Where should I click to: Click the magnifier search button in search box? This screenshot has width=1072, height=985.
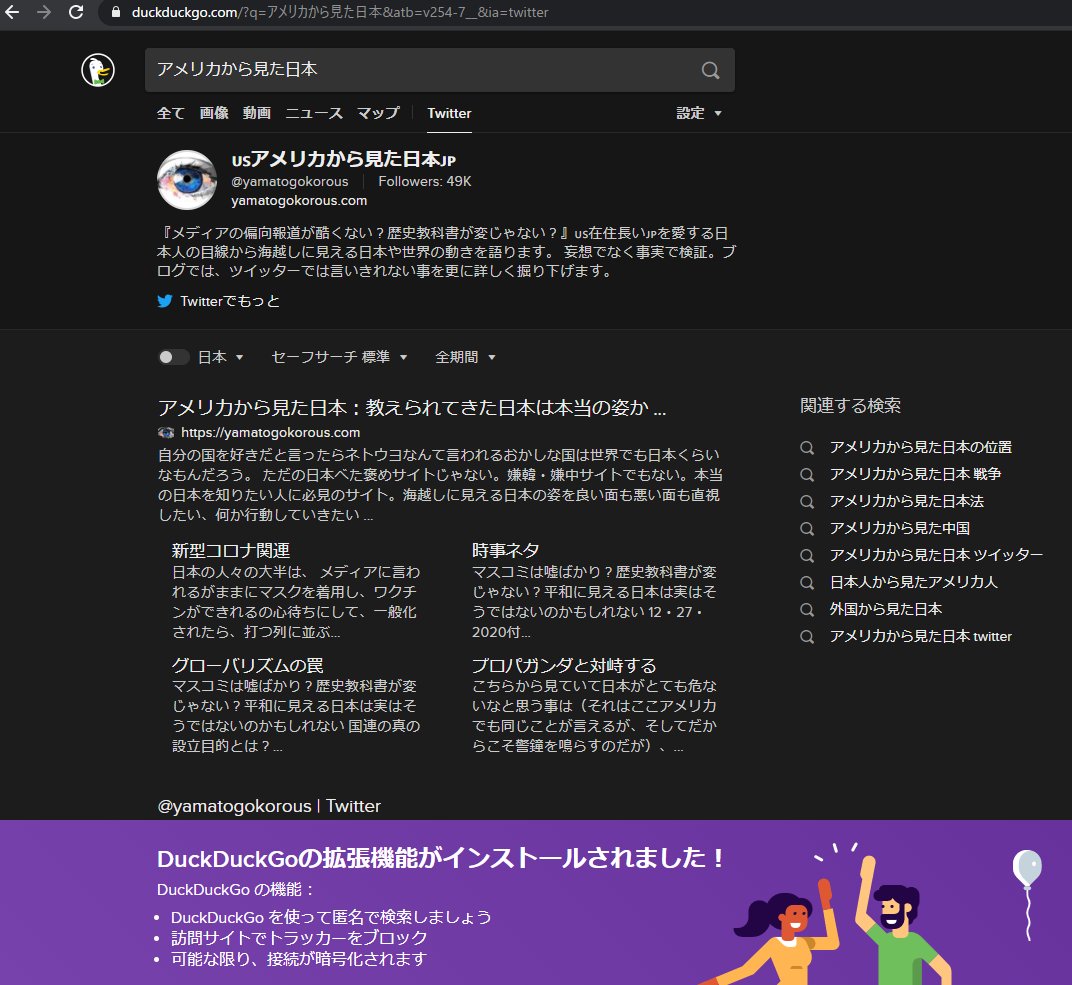click(710, 70)
